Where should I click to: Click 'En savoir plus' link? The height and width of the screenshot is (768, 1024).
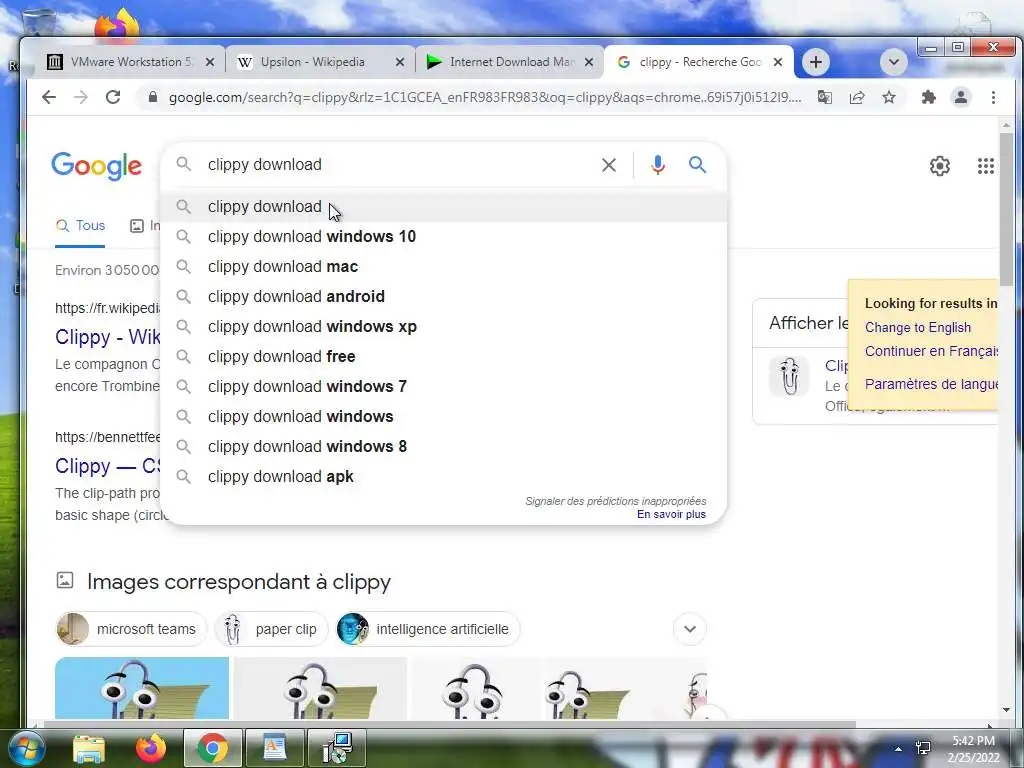(671, 515)
